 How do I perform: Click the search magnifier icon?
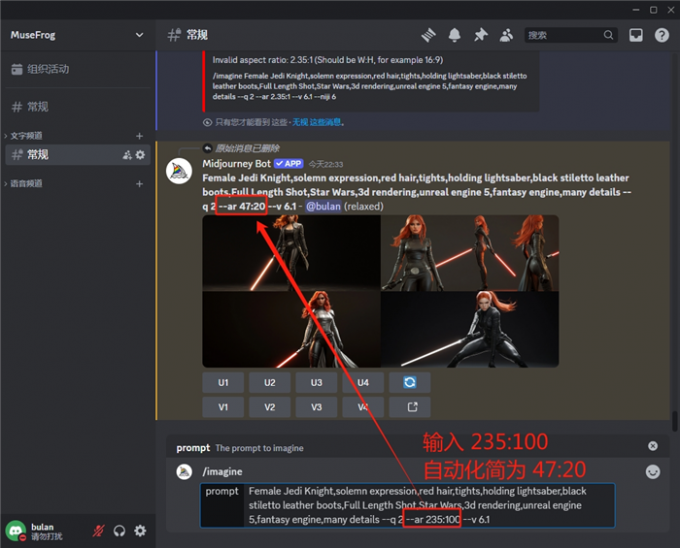[x=608, y=35]
